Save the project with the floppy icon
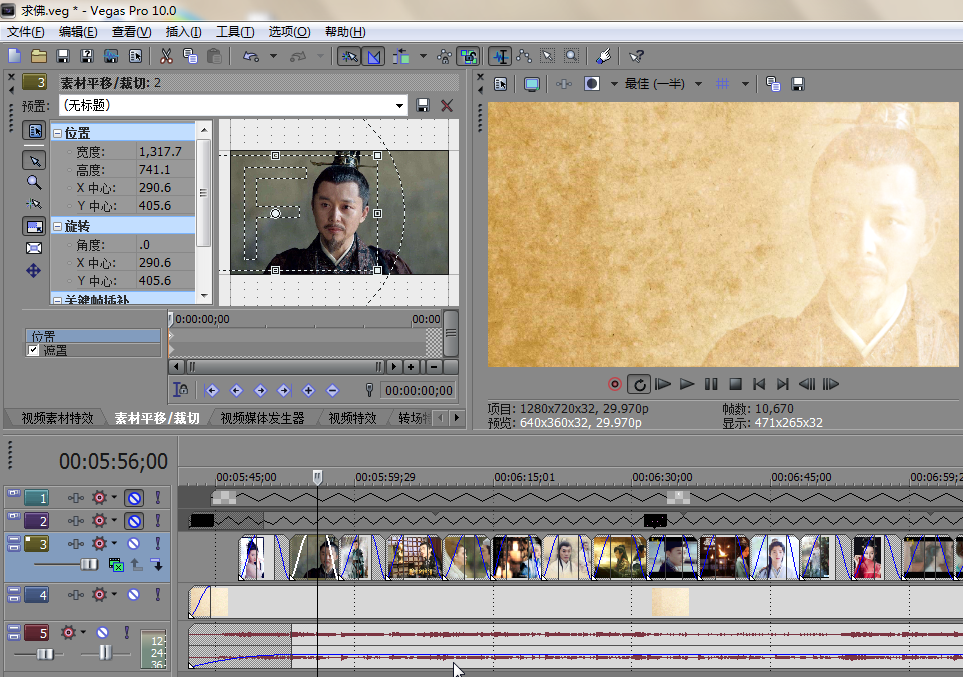Screen dimensions: 963x677 pyautogui.click(x=63, y=57)
